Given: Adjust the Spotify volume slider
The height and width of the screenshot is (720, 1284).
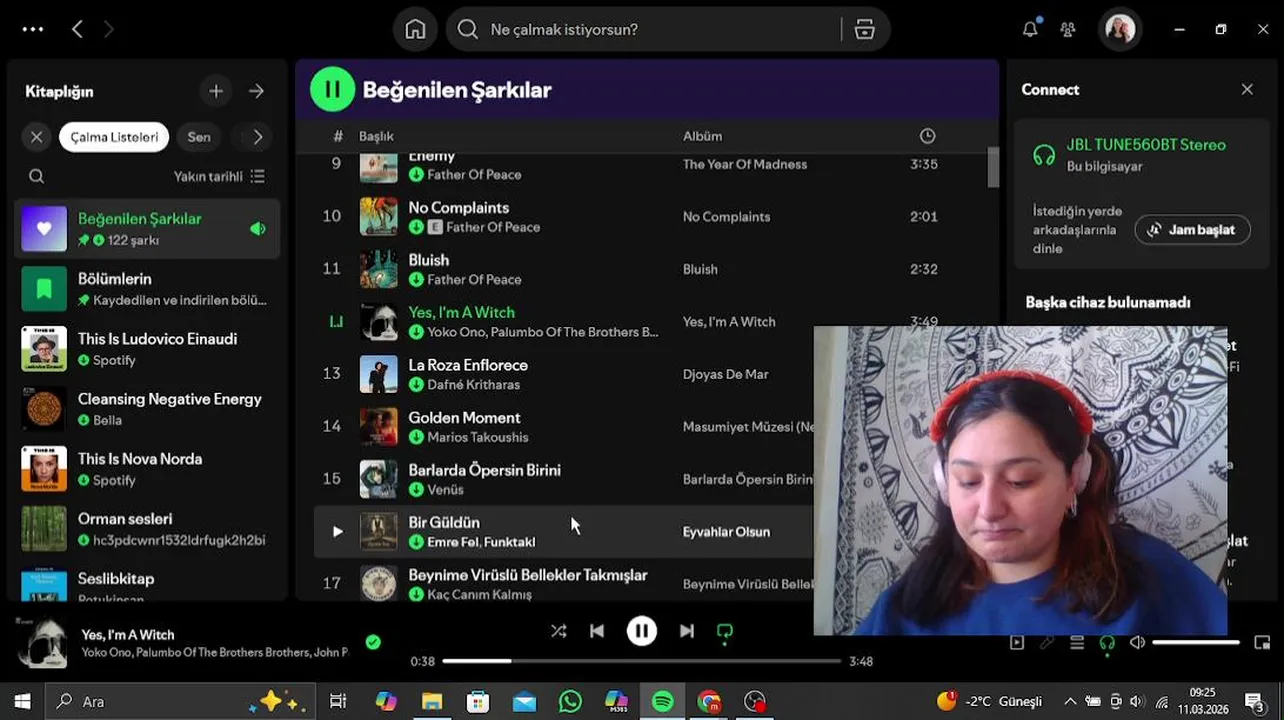Looking at the screenshot, I should pyautogui.click(x=1196, y=643).
